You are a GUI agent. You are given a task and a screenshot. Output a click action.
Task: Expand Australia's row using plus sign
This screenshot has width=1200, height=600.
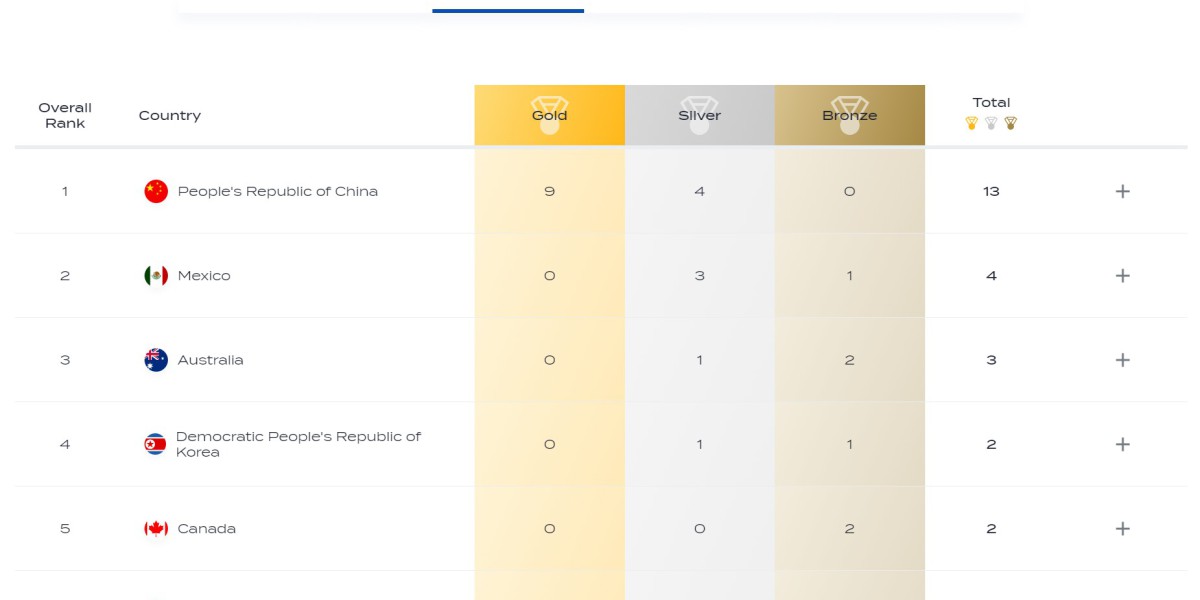(1122, 360)
